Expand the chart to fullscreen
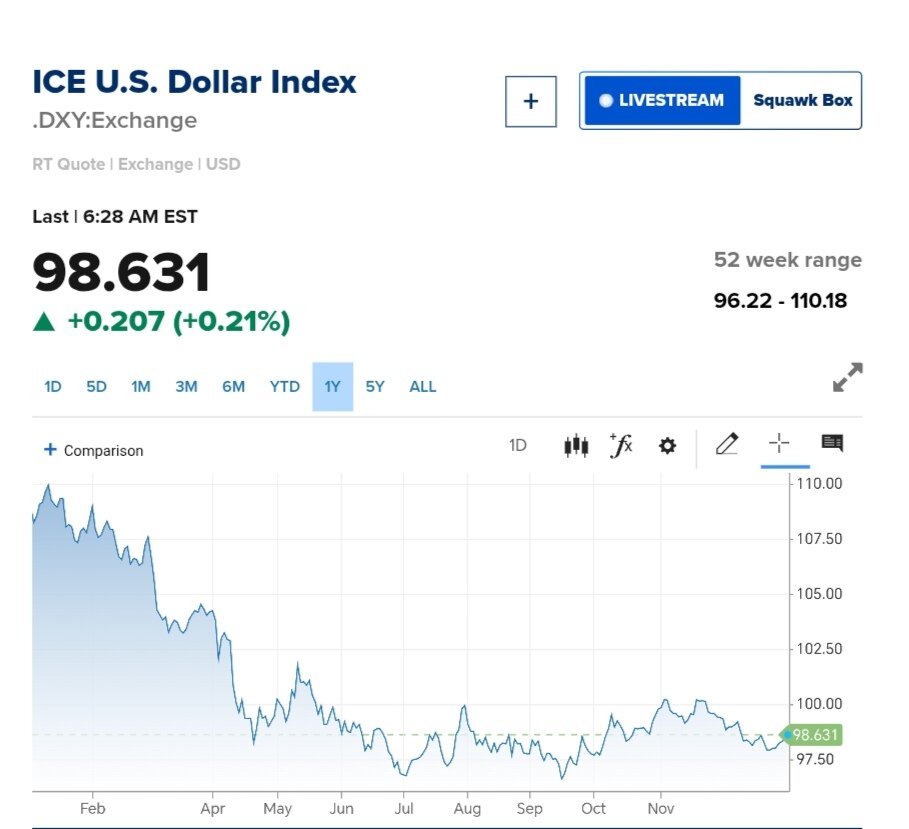 847,378
